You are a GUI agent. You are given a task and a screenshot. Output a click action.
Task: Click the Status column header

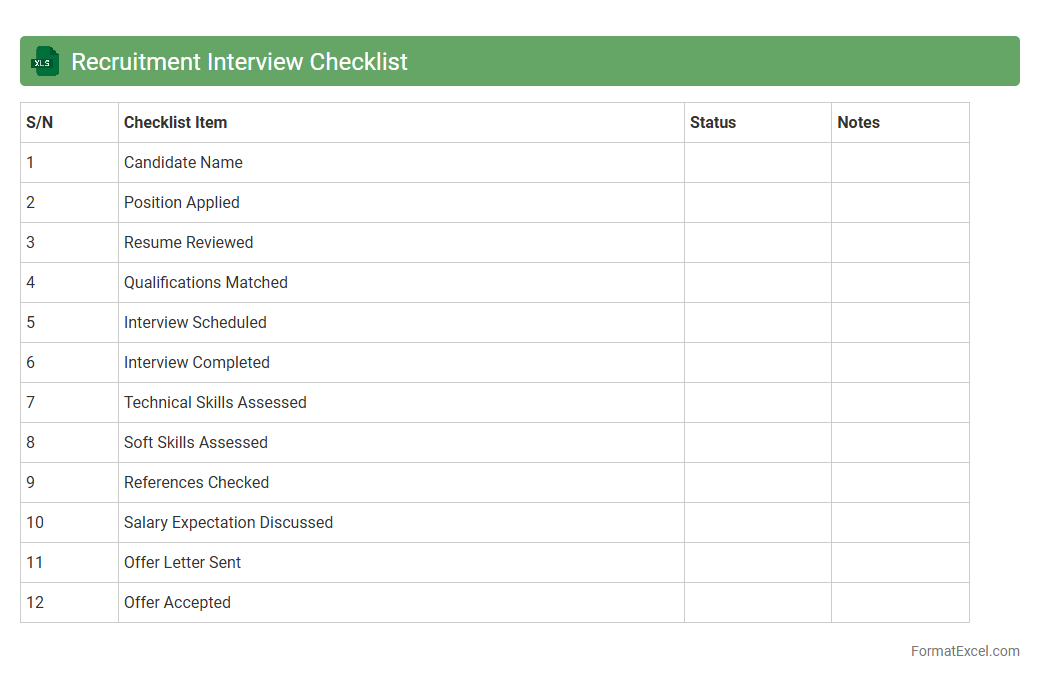713,123
